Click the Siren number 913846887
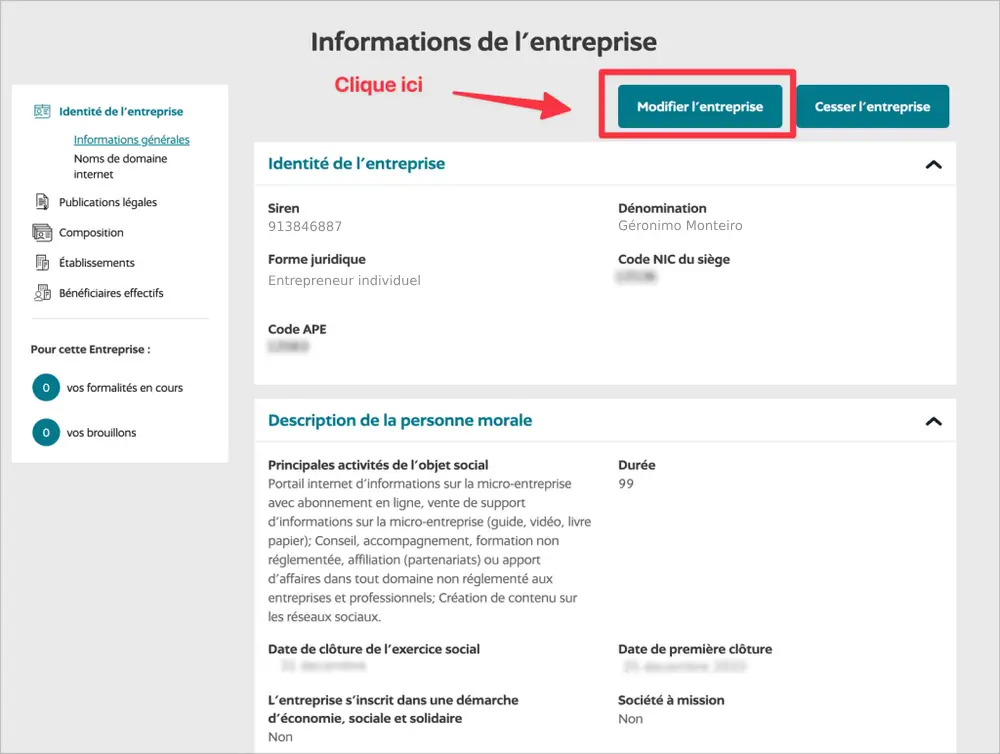 (x=305, y=226)
